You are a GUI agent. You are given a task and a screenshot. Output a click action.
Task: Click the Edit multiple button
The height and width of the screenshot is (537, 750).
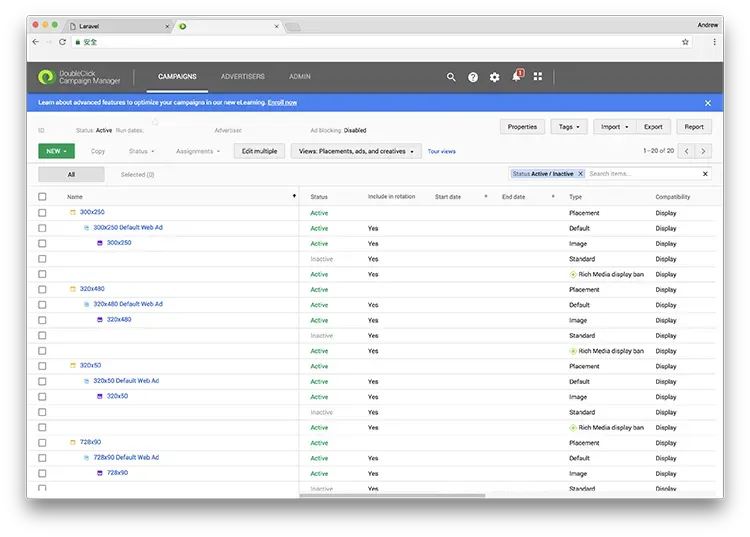(x=259, y=151)
